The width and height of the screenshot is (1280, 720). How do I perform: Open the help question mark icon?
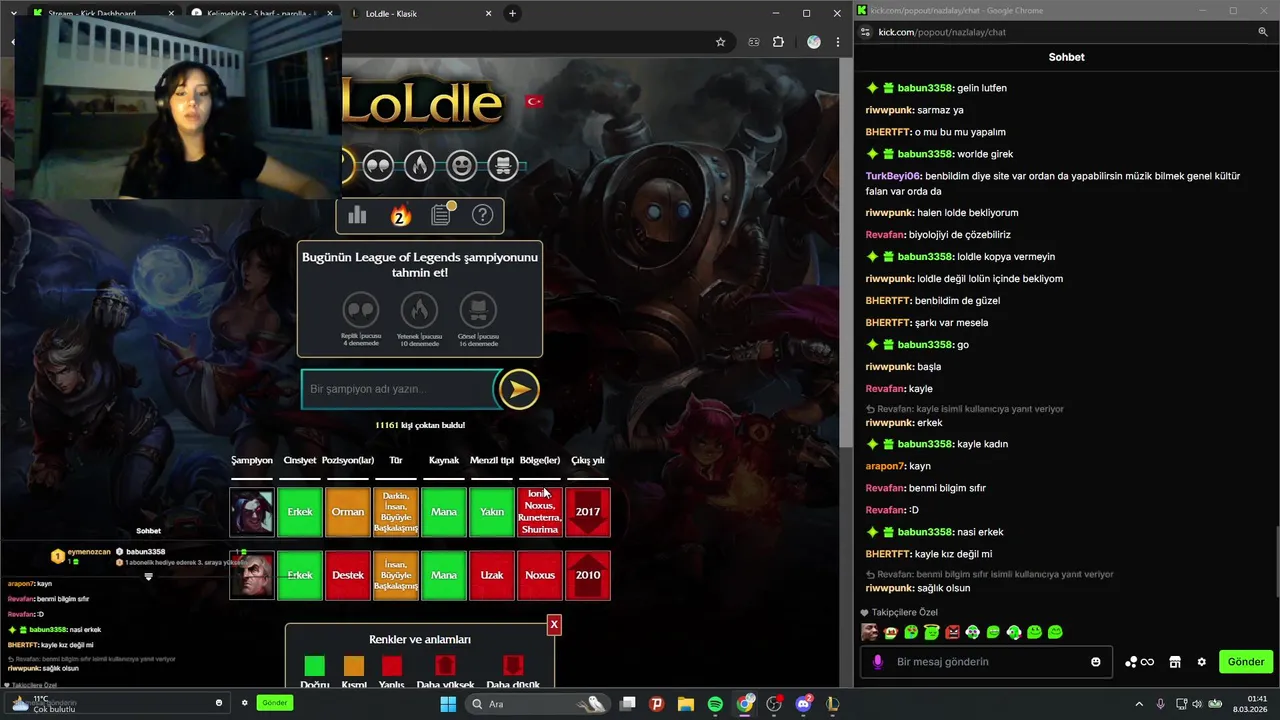(x=483, y=215)
